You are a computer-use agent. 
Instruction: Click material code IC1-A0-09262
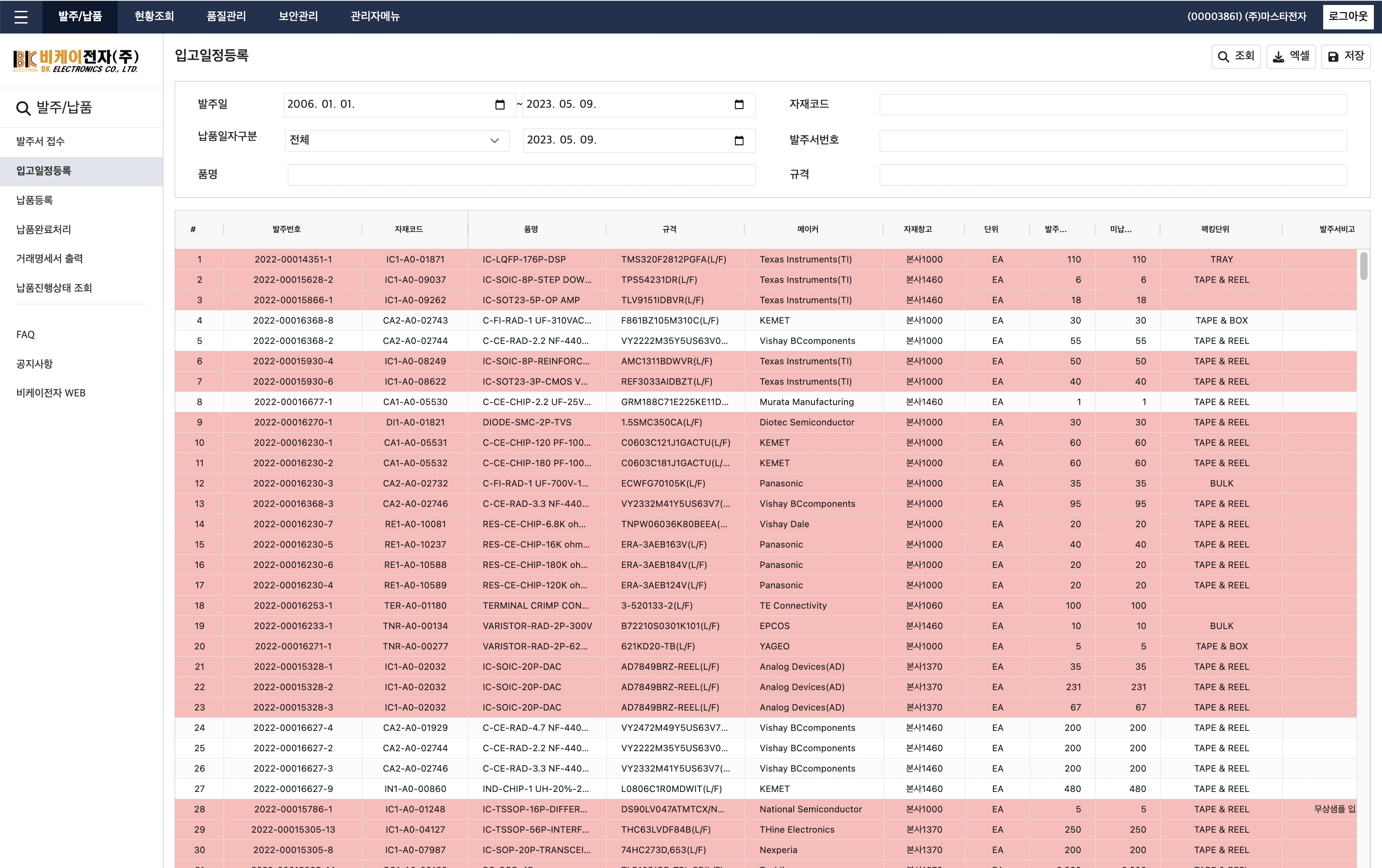click(415, 300)
